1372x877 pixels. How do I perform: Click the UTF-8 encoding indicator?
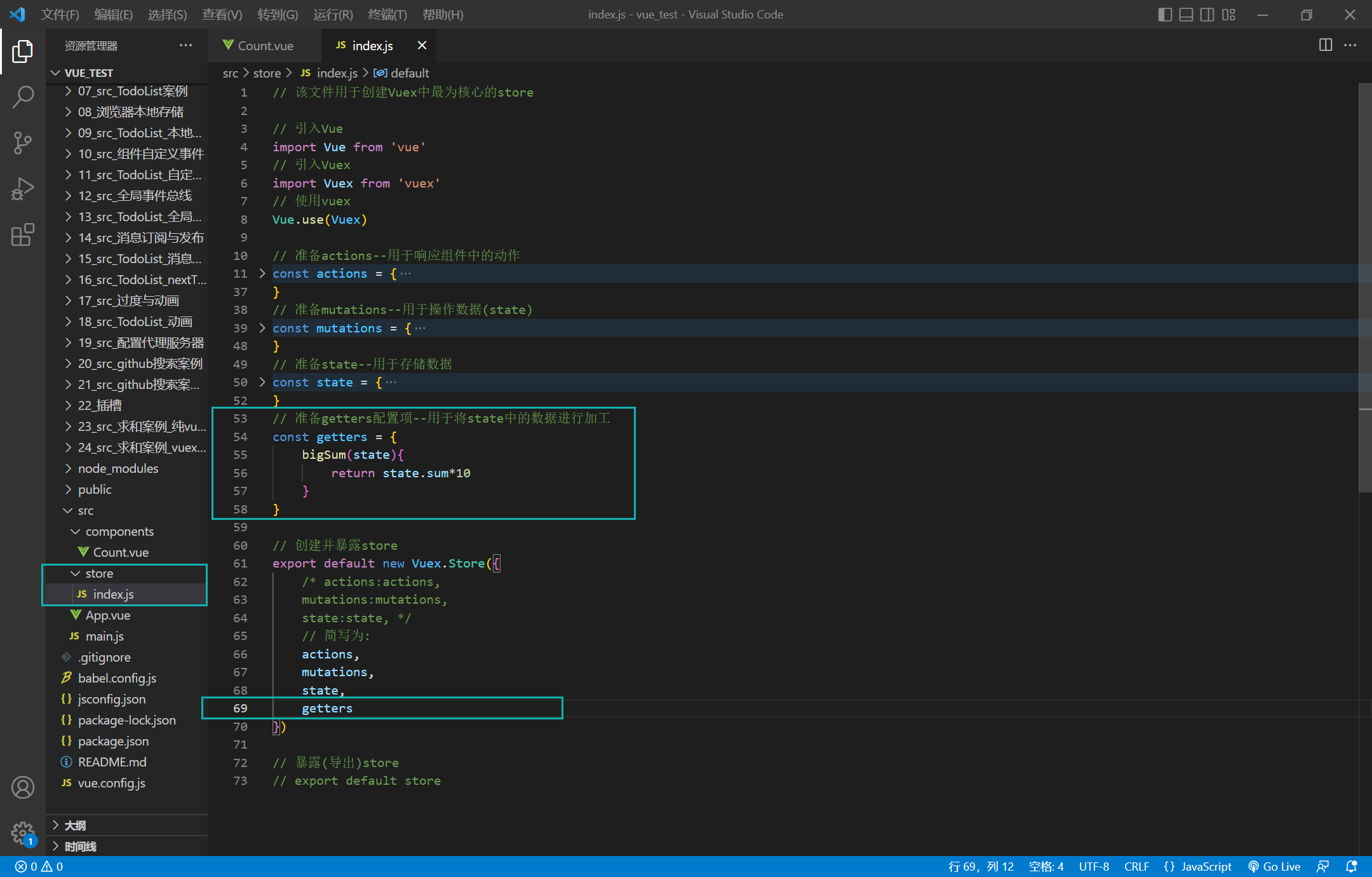(1094, 867)
